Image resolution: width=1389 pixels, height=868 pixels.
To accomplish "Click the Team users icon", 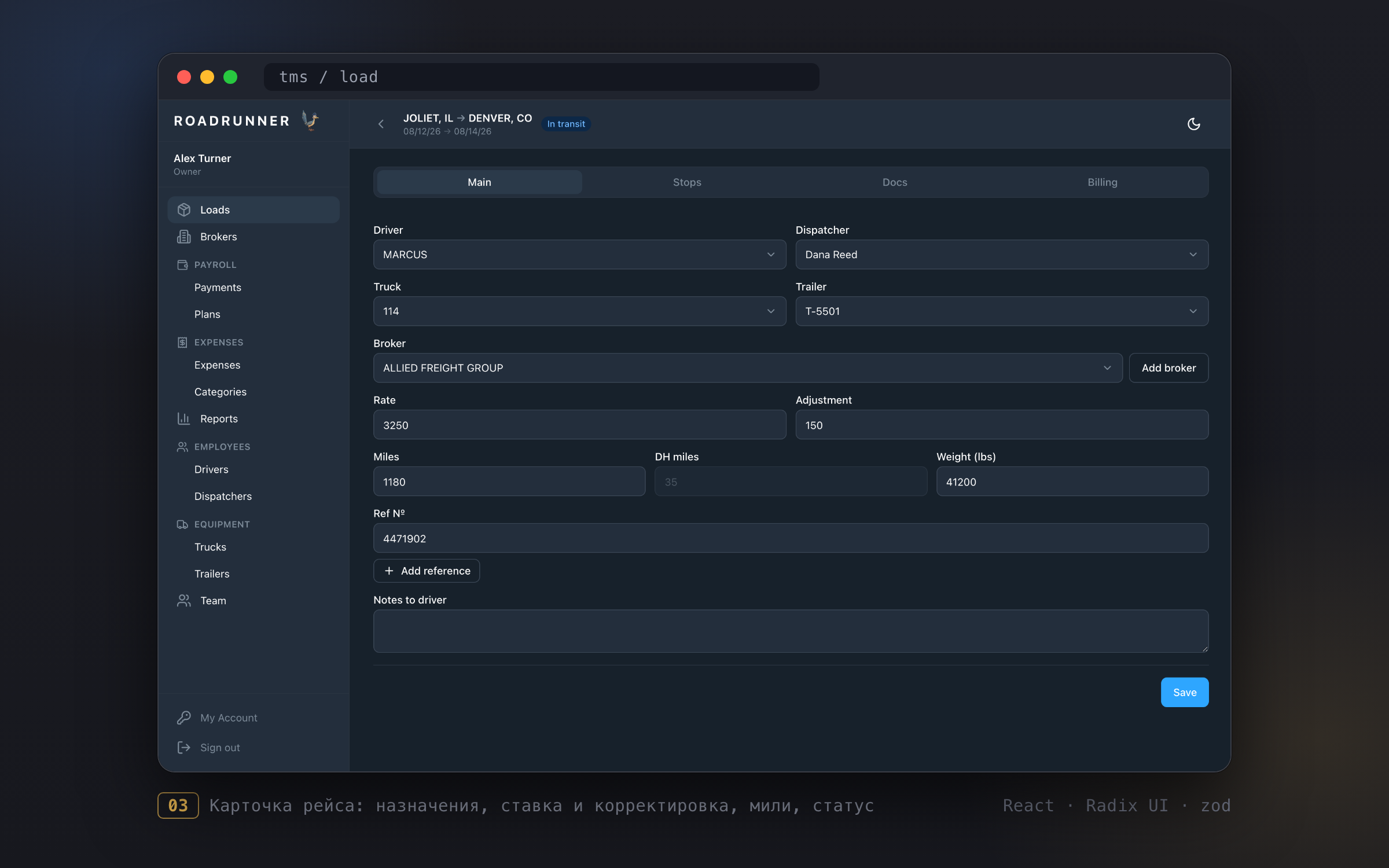I will (x=184, y=601).
